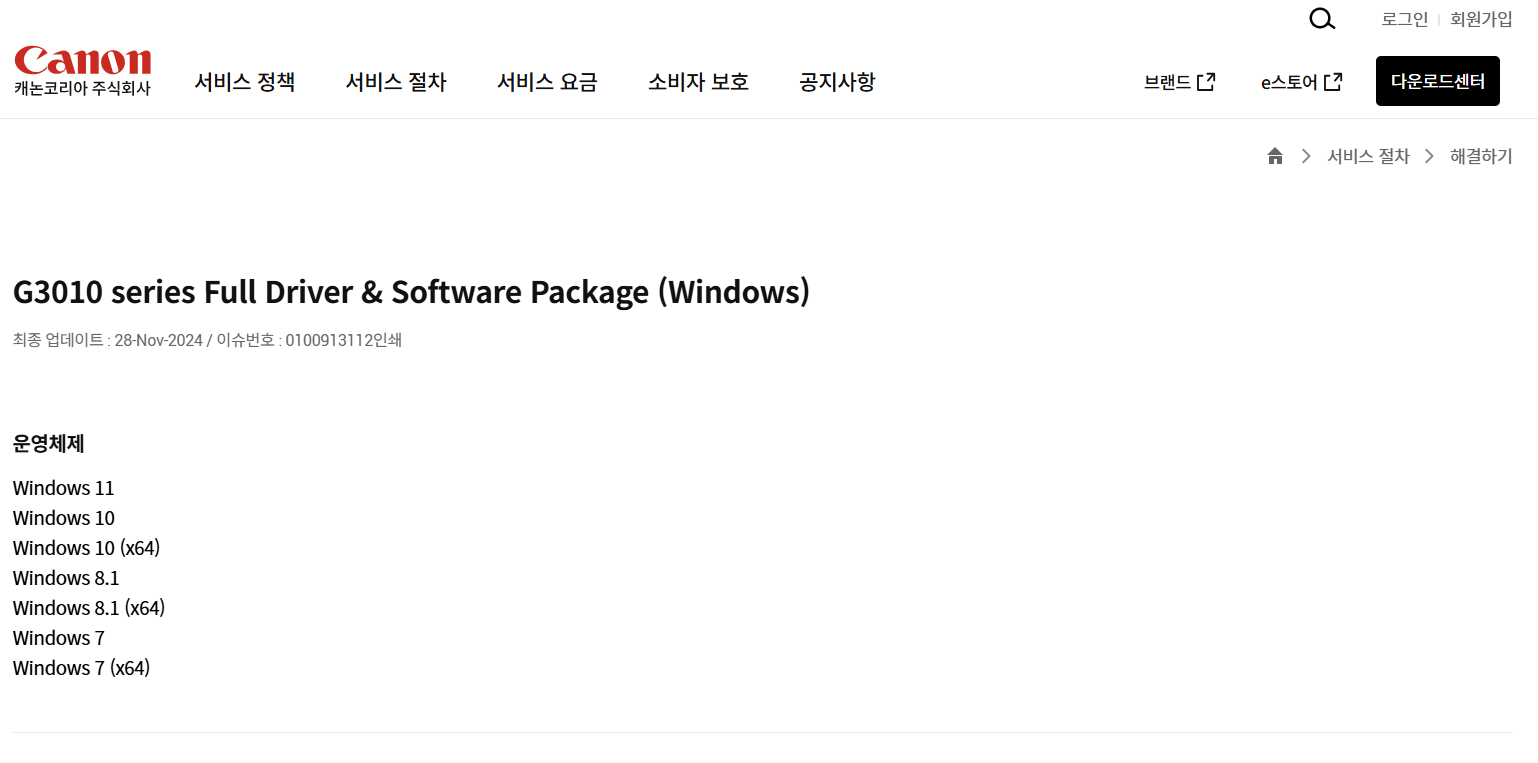Open the 서비스 요금 menu
This screenshot has width=1538, height=763.
coord(547,82)
